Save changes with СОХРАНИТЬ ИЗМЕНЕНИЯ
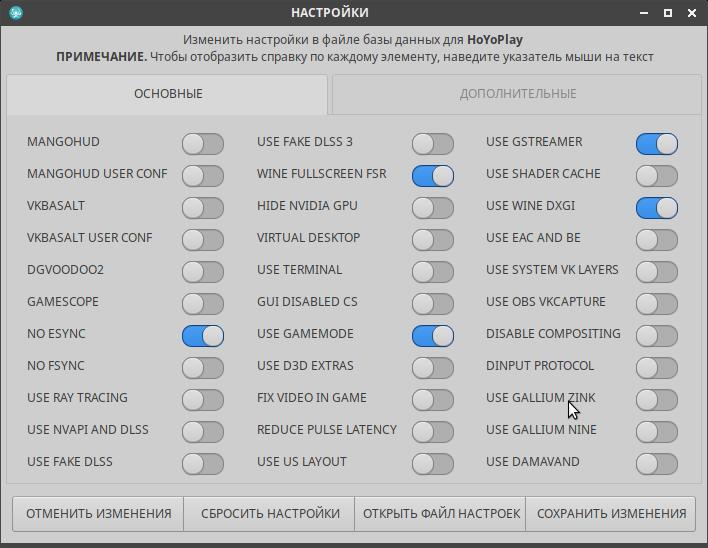Image resolution: width=708 pixels, height=548 pixels. click(611, 514)
